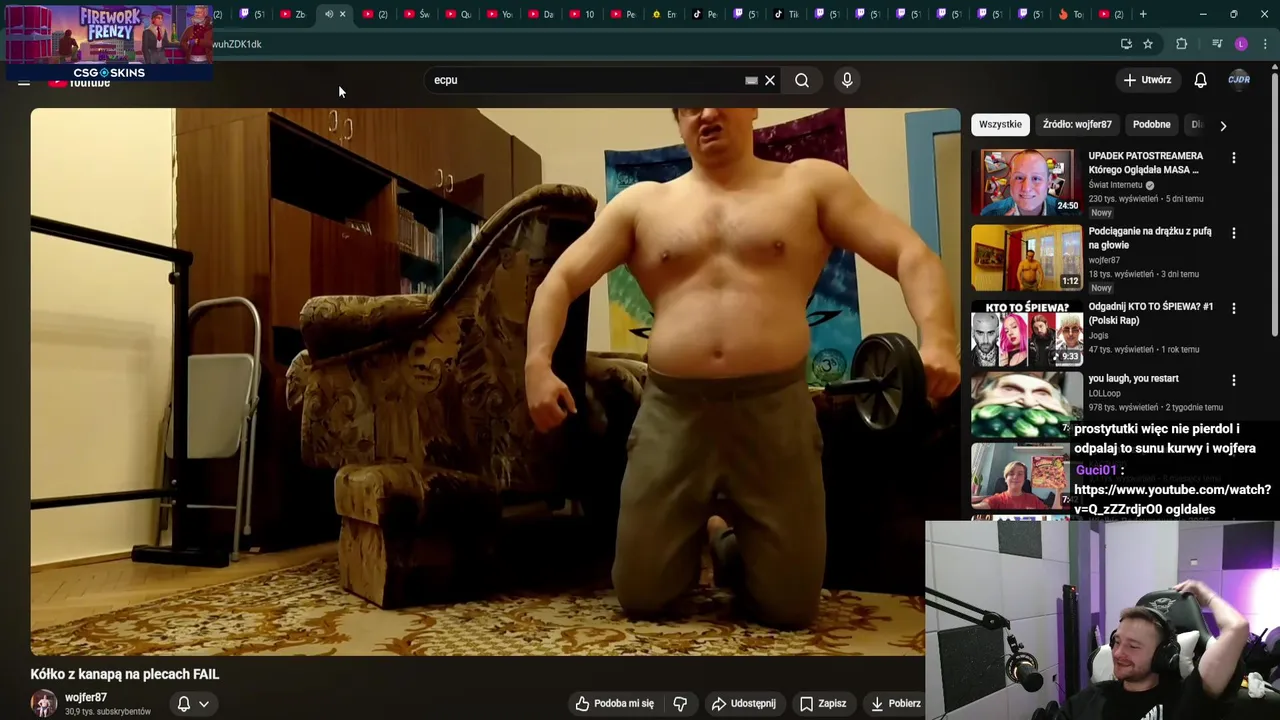This screenshot has height=720, width=1280.
Task: Switch to the Zb YouTube tab
Action: click(x=292, y=14)
